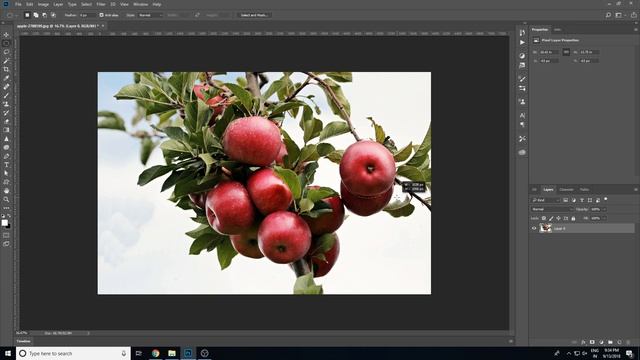Select the Elliptical Marquee tool
Image resolution: width=640 pixels, height=360 pixels.
[x=6, y=43]
